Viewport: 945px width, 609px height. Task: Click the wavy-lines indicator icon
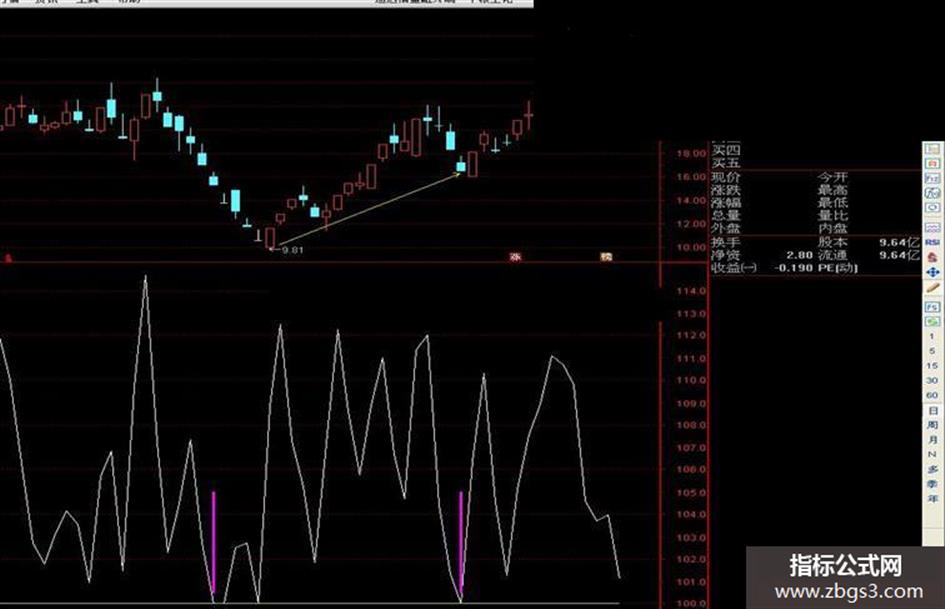point(932,227)
